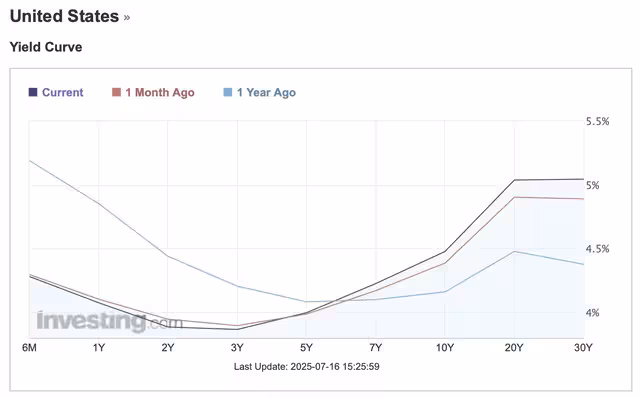Image resolution: width=640 pixels, height=398 pixels.
Task: Click the light blue 1 Year Ago swatch
Action: 228,92
